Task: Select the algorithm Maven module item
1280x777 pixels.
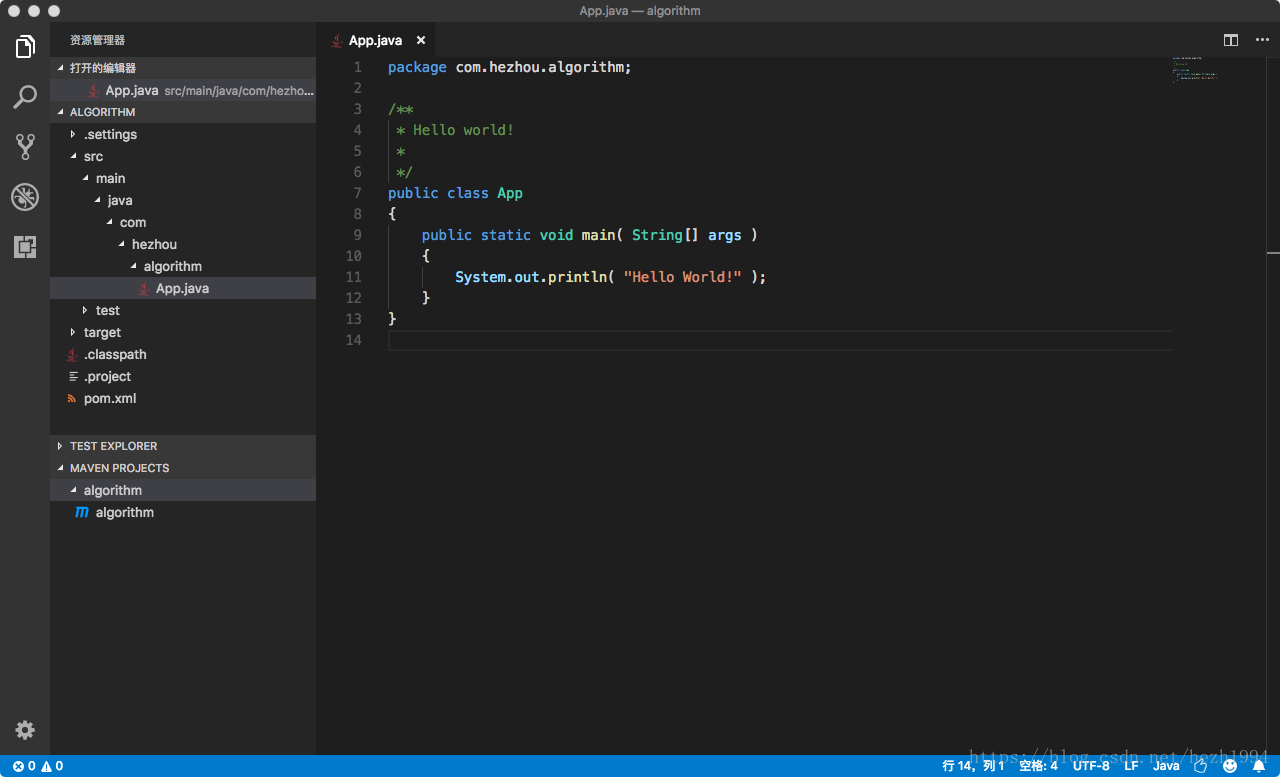Action: 183,512
